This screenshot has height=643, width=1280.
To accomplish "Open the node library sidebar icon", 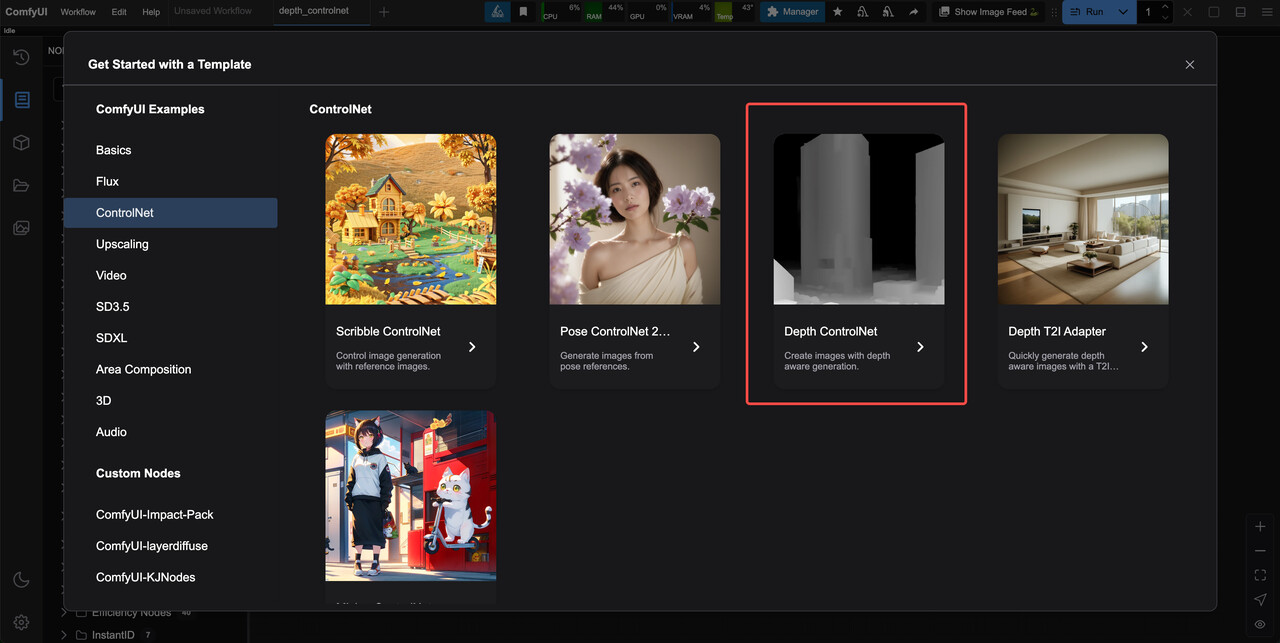I will click(22, 100).
